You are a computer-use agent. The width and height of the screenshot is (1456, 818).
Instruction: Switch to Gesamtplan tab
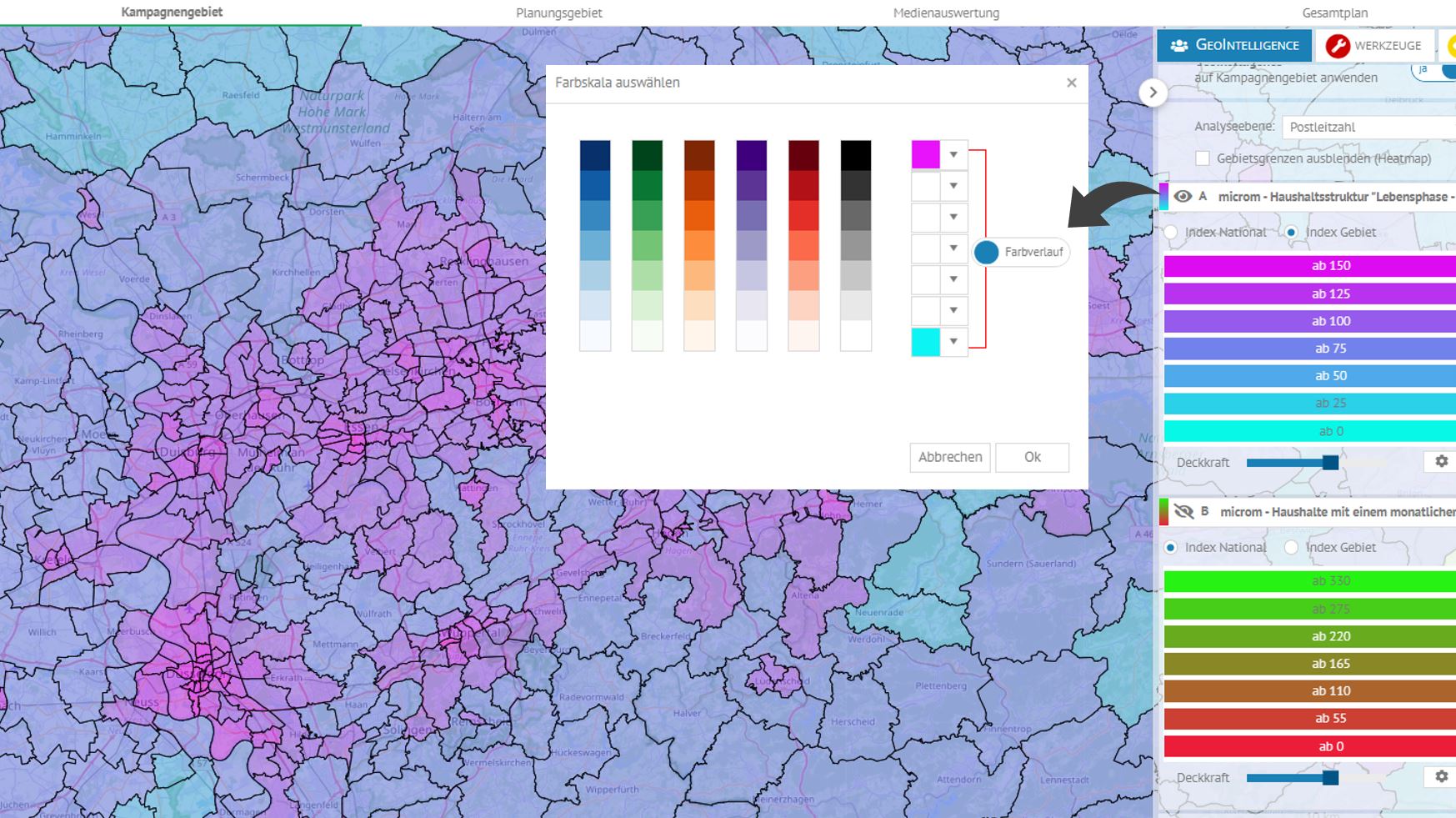point(1335,13)
